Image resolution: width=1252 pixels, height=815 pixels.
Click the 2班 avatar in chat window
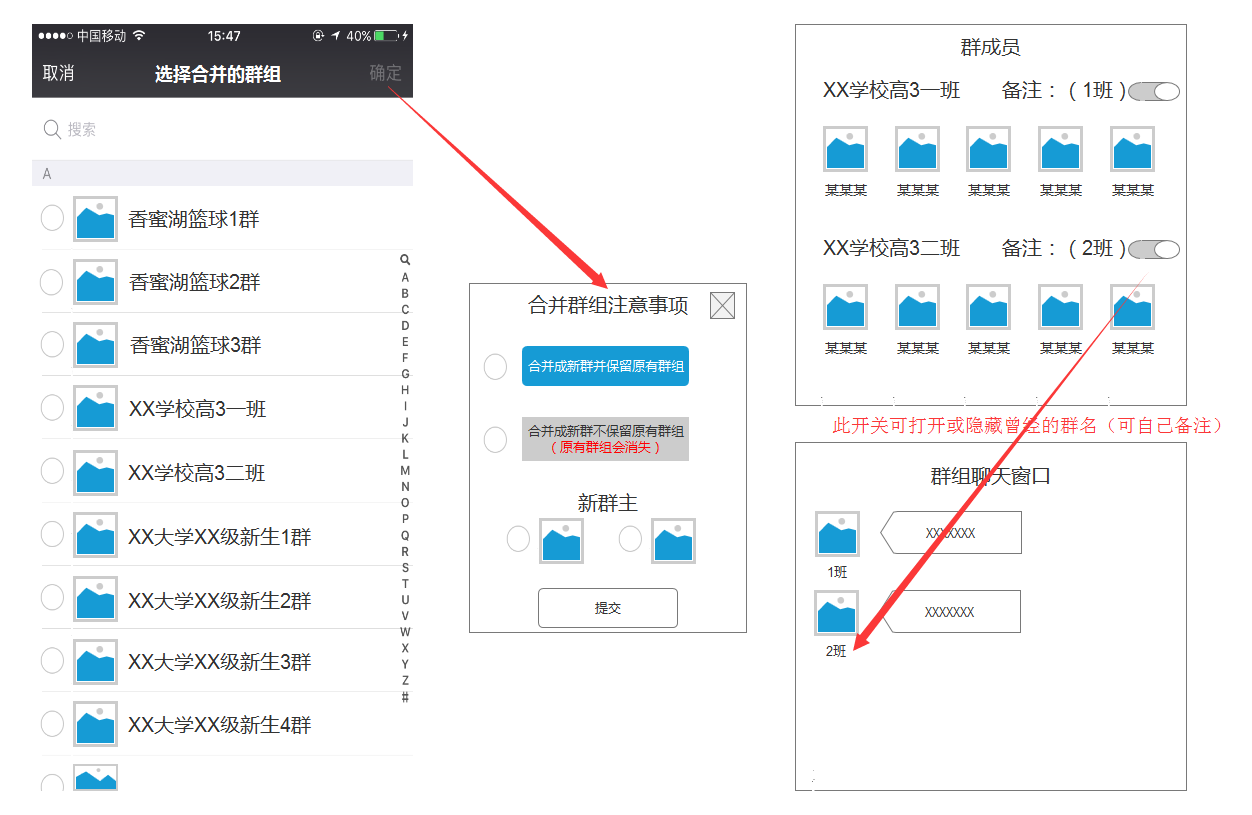coord(837,613)
